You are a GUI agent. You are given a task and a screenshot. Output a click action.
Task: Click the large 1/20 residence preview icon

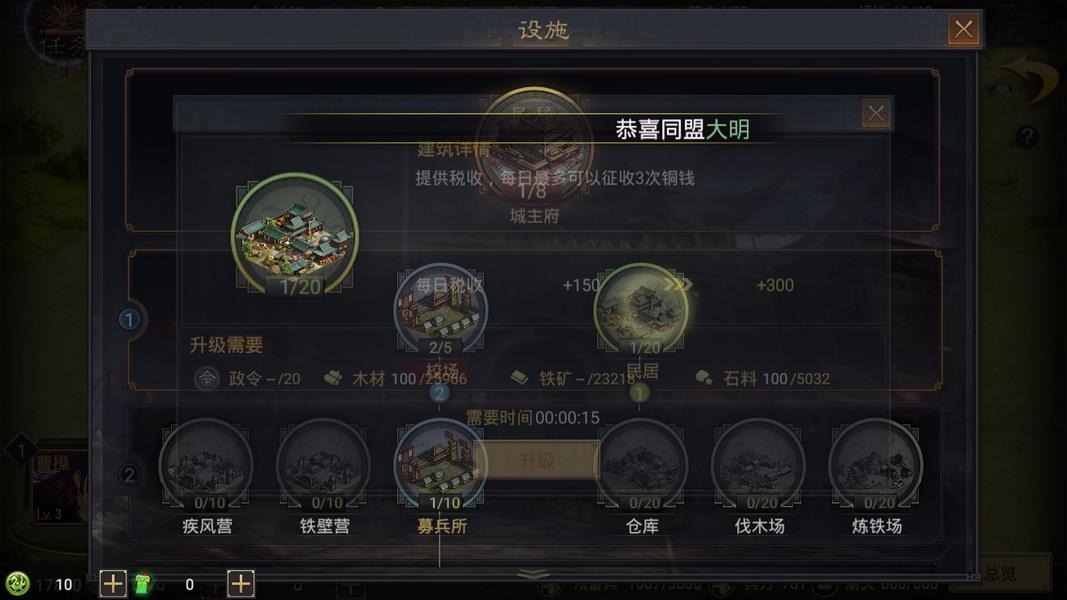tap(295, 235)
